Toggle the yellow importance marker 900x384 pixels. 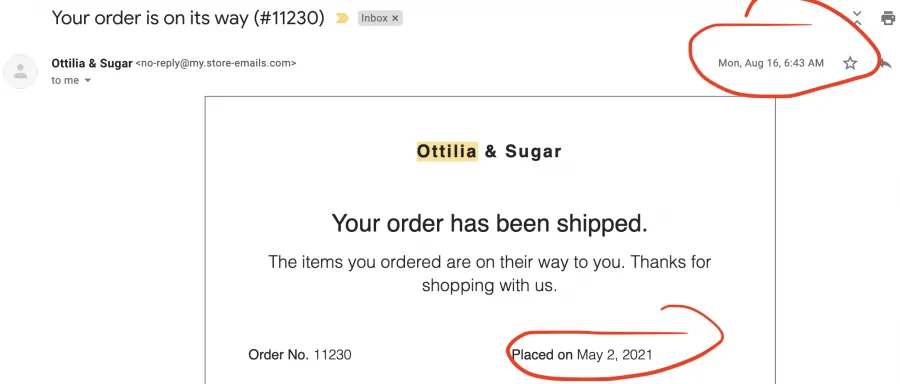pyautogui.click(x=342, y=18)
